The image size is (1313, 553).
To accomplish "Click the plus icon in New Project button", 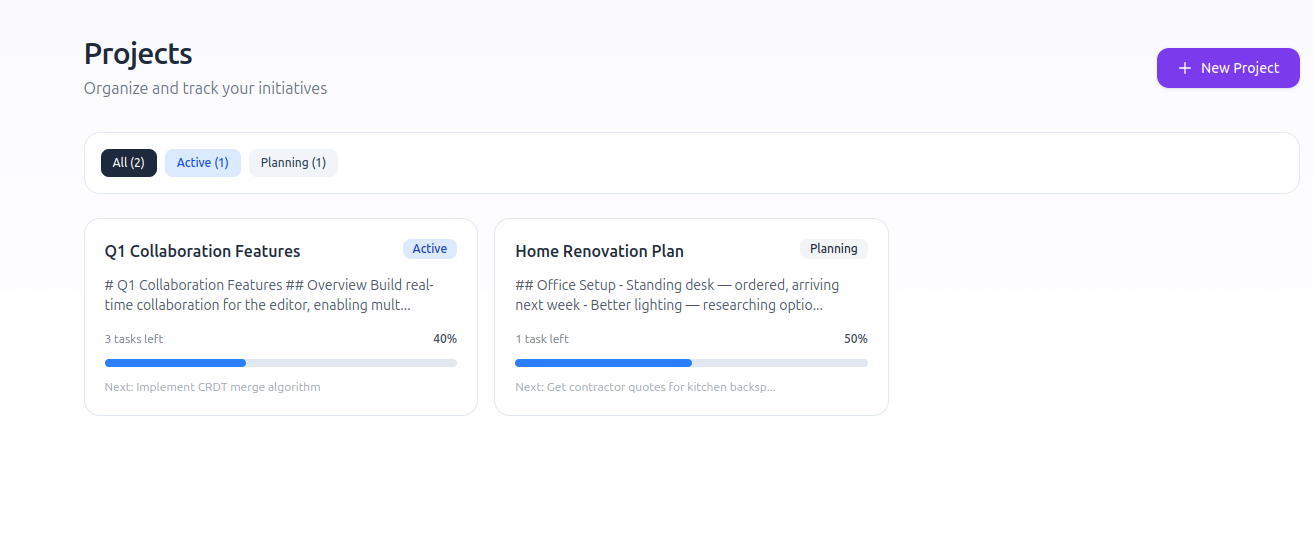I will (1185, 68).
